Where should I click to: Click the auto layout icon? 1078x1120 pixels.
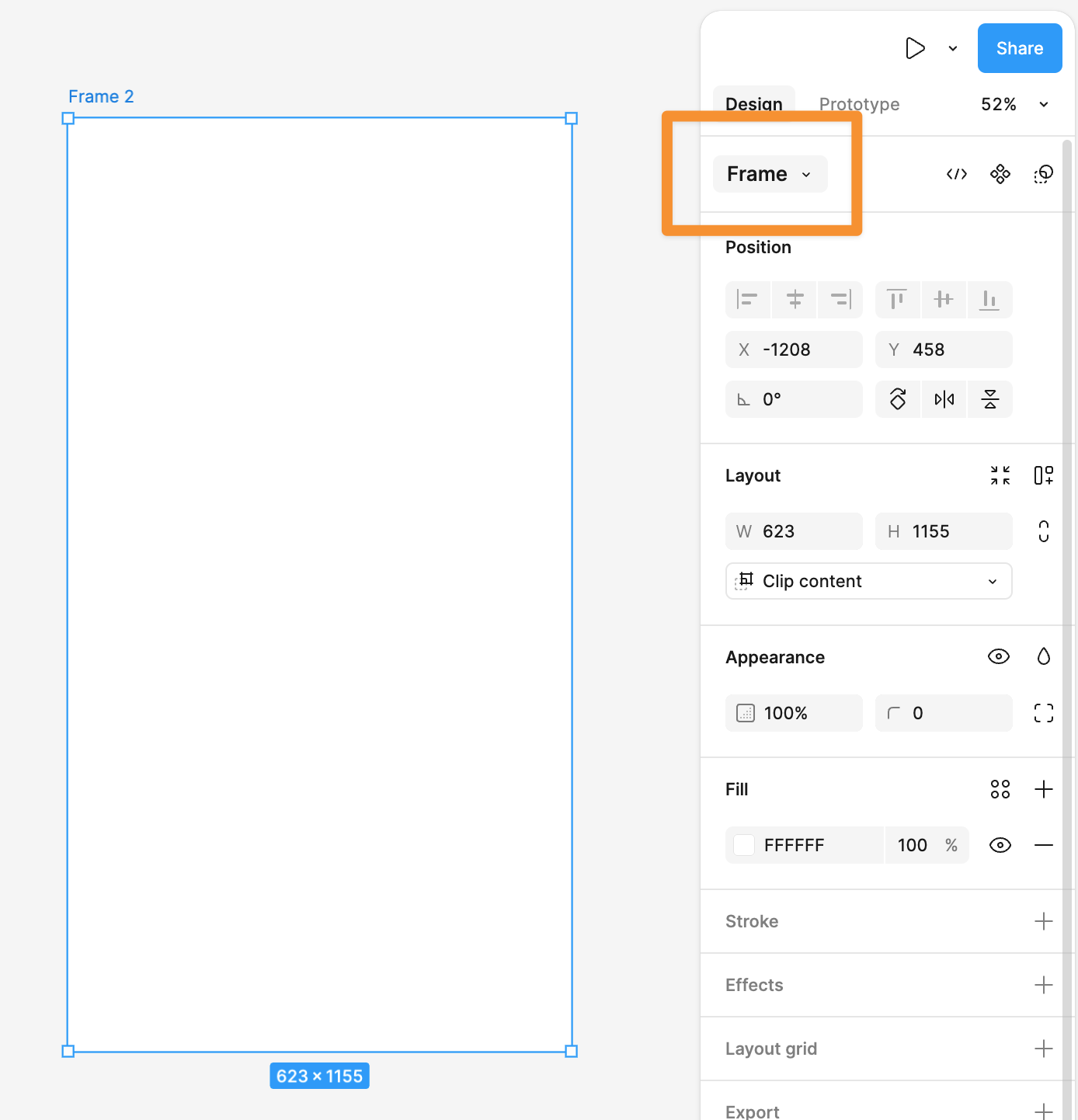click(1043, 475)
